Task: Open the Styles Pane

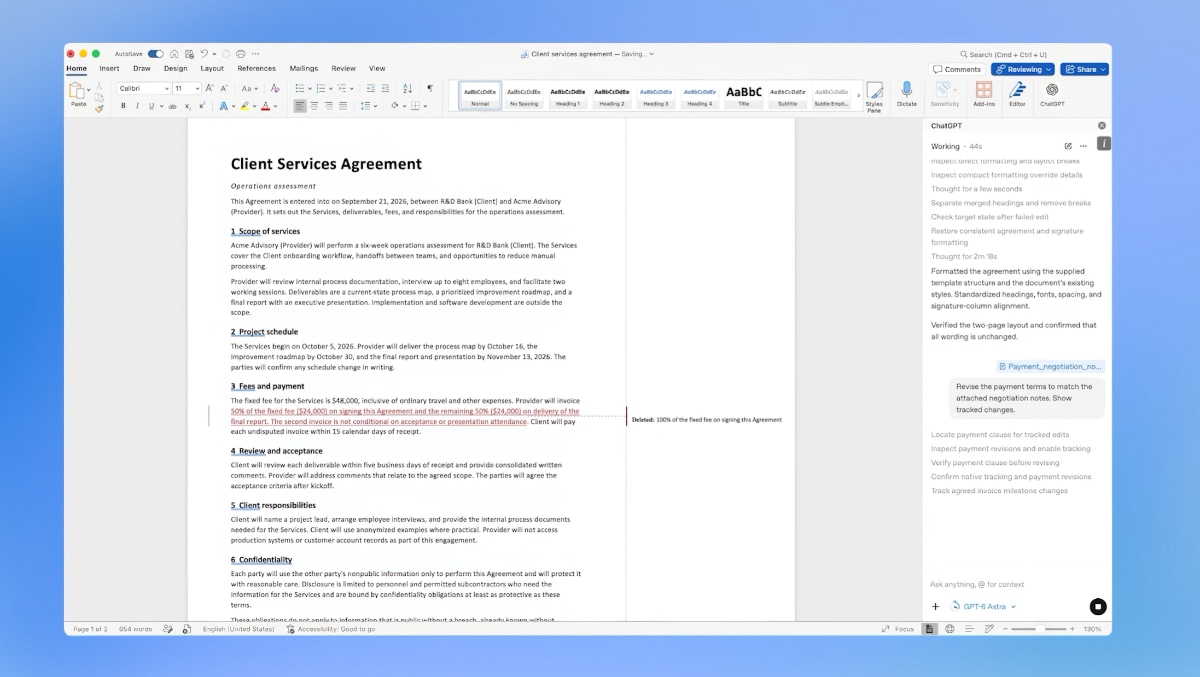Action: click(874, 96)
